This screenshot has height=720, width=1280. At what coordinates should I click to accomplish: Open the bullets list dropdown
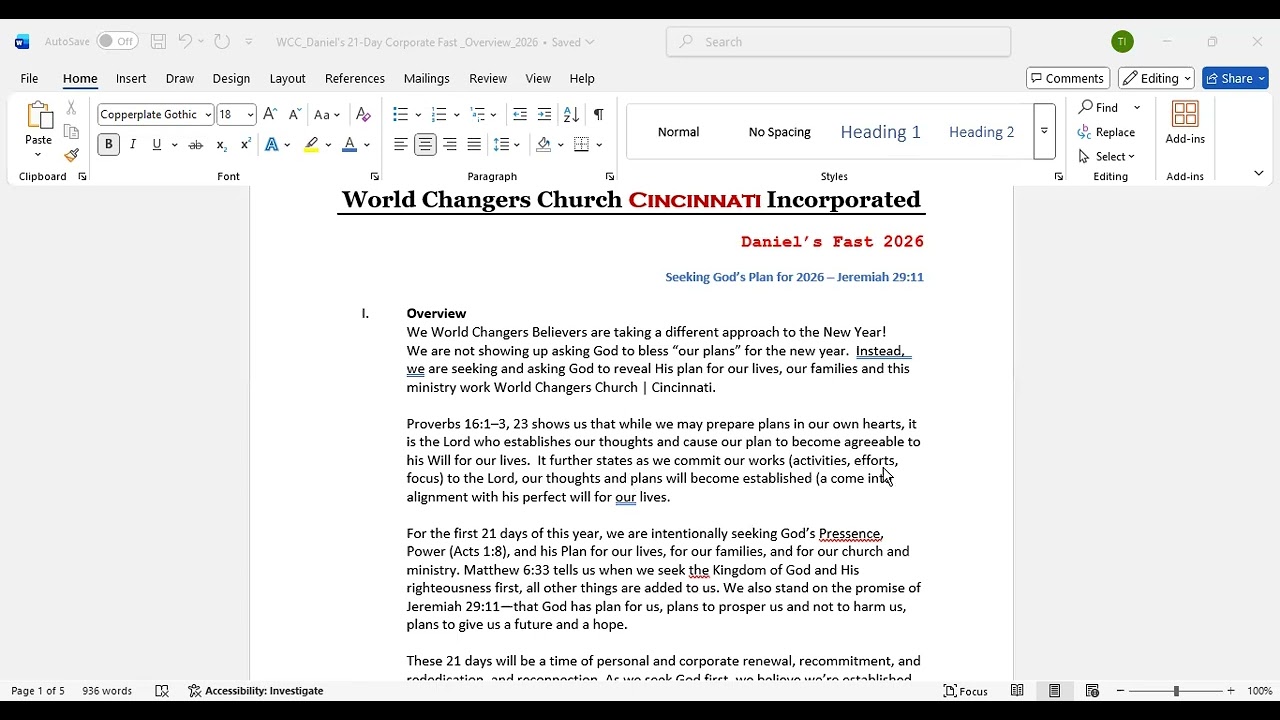point(419,115)
